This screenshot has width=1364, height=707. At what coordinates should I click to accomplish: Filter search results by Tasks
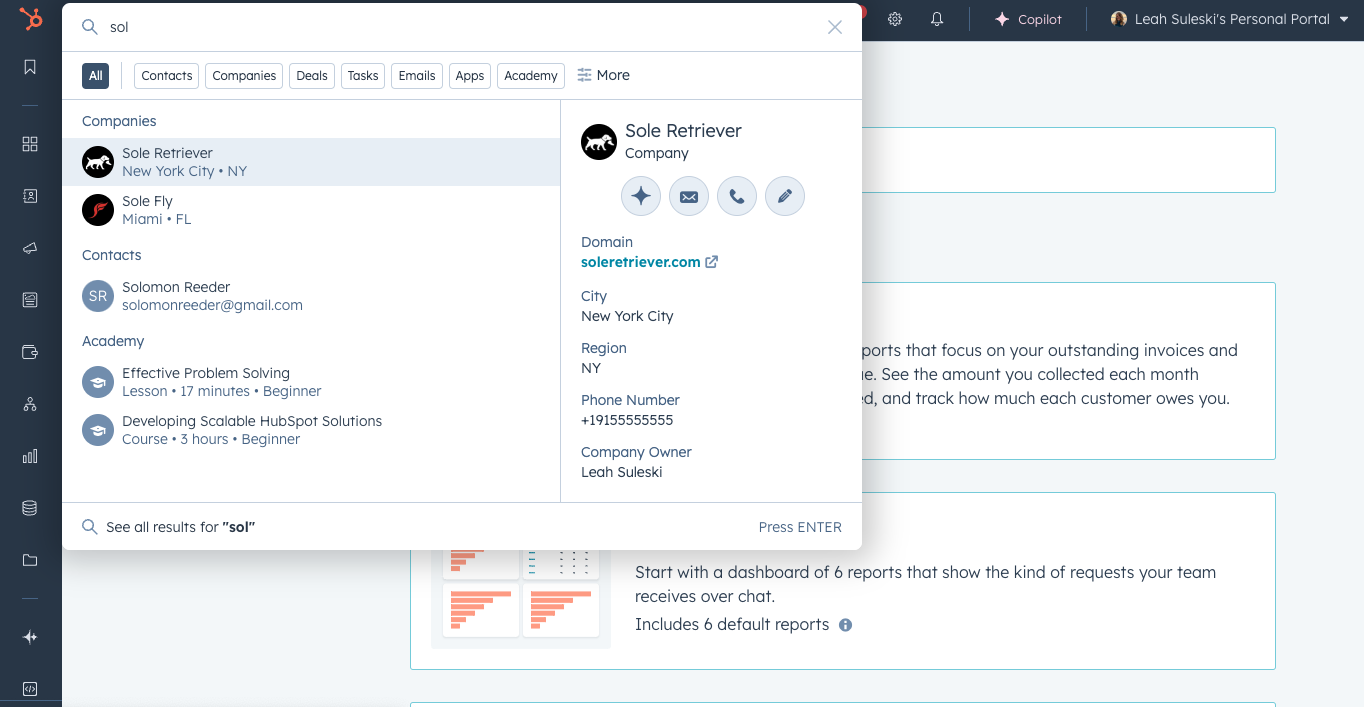[363, 76]
